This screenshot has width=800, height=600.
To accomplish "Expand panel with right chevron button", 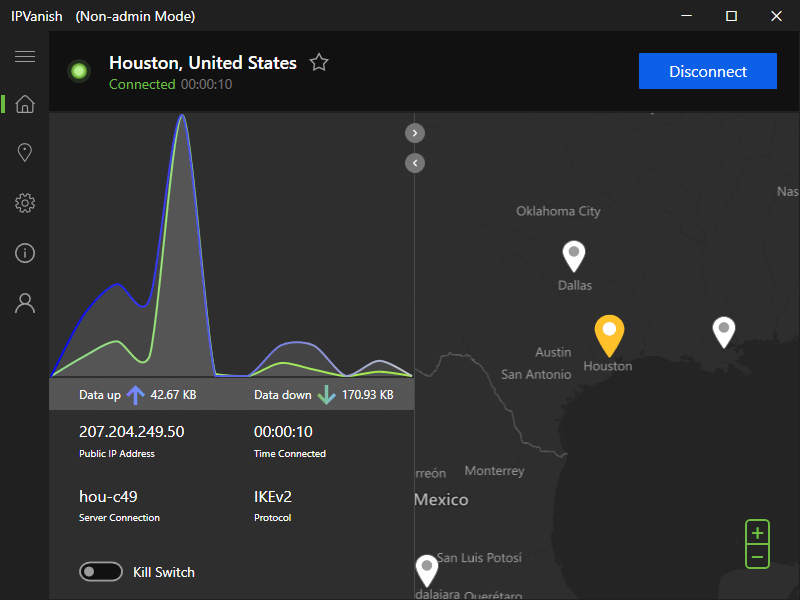I will click(x=415, y=133).
